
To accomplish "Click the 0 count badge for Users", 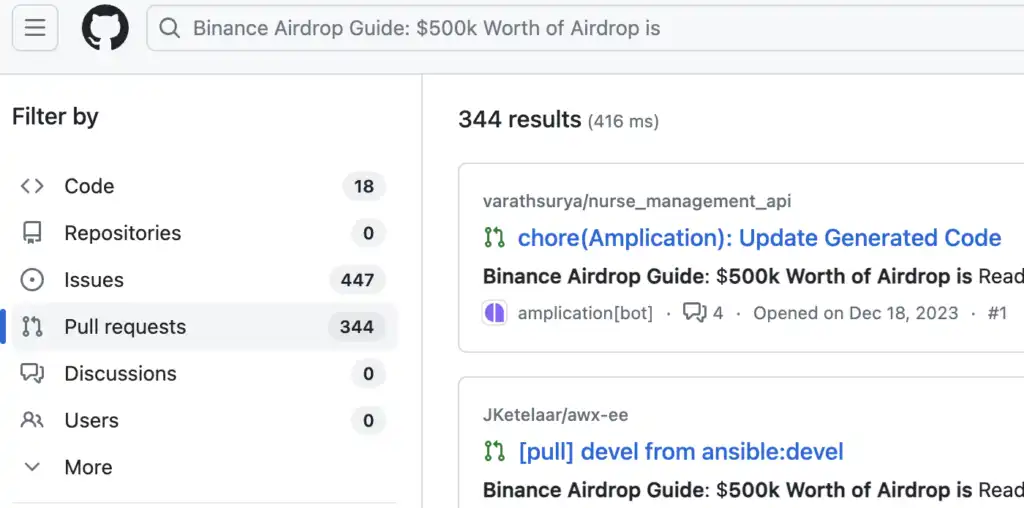I will click(x=368, y=421).
